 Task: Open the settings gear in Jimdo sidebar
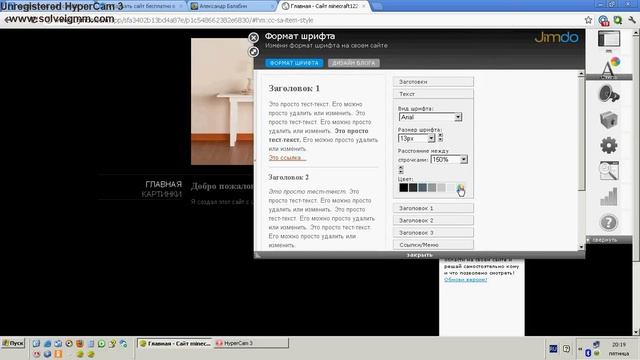point(609,145)
